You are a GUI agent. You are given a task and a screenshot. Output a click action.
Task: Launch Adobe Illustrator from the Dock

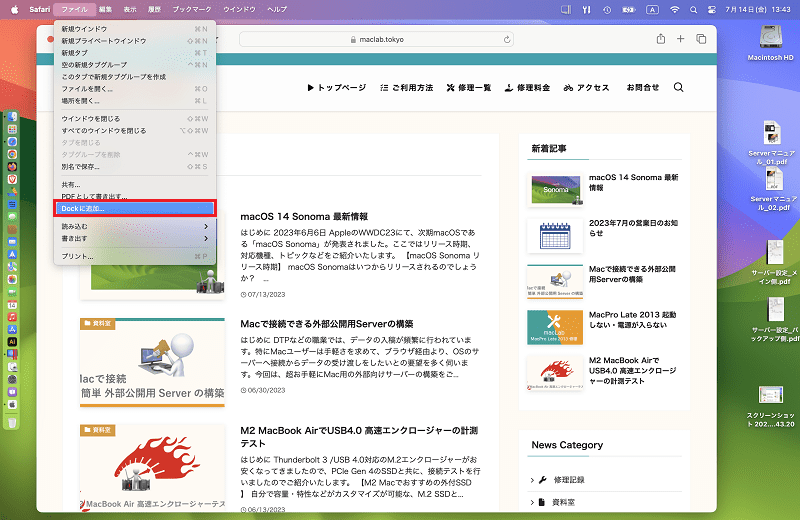pos(12,342)
